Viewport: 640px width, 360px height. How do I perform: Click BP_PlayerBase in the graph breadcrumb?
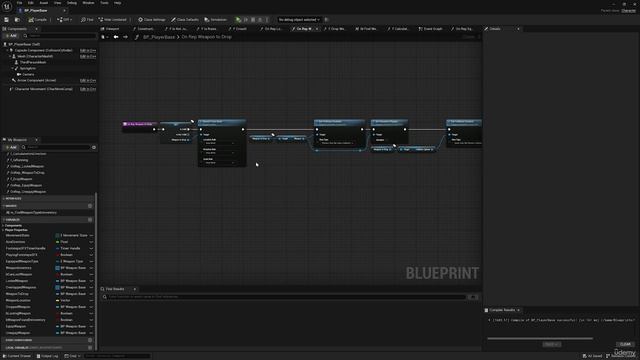click(159, 37)
